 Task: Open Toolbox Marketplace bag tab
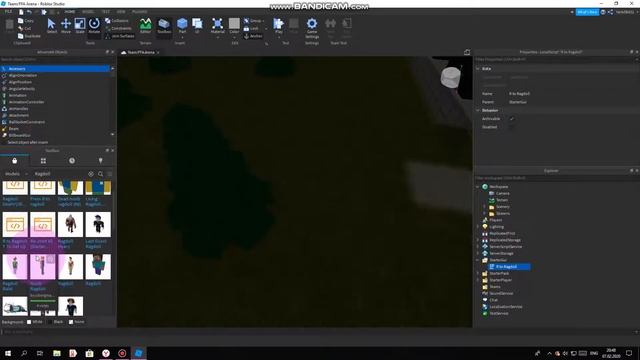(15, 161)
